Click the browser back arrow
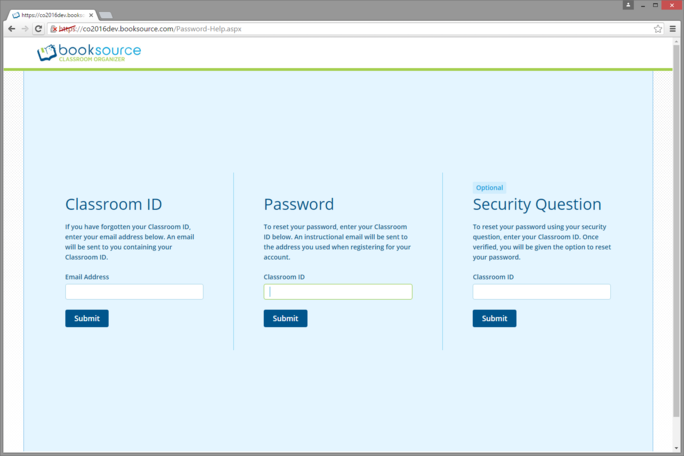This screenshot has height=456, width=684. 11,29
